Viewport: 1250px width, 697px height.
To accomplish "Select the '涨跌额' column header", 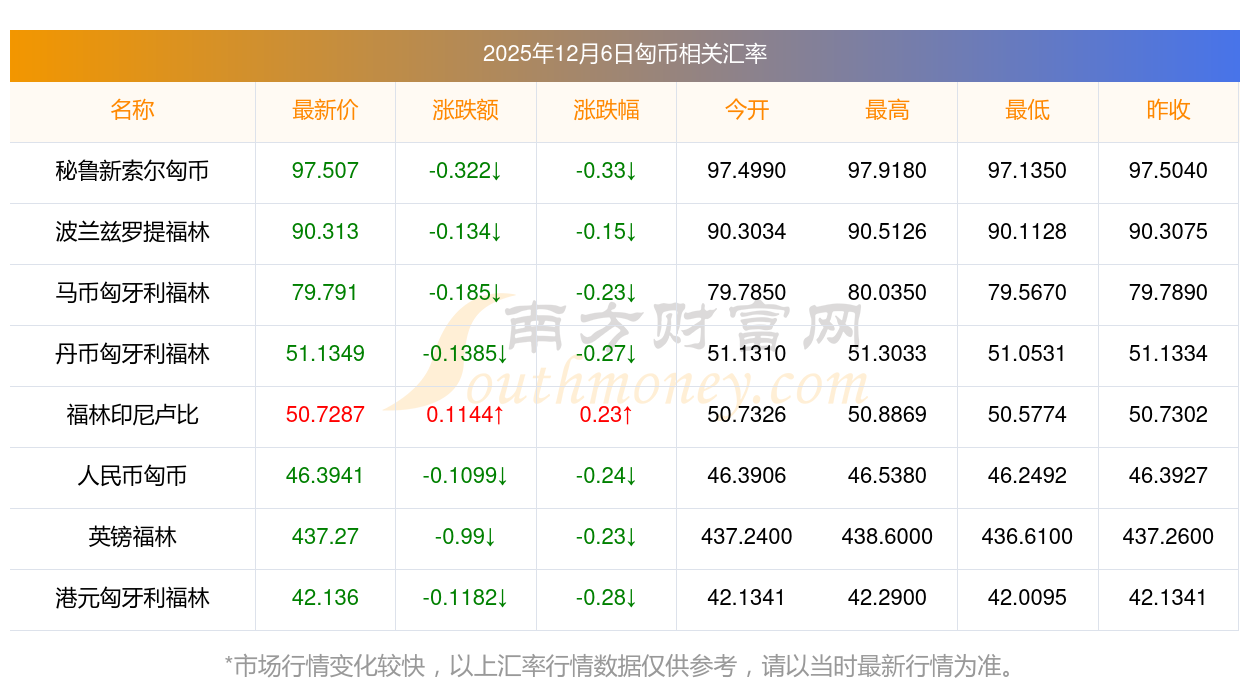I will (x=466, y=110).
